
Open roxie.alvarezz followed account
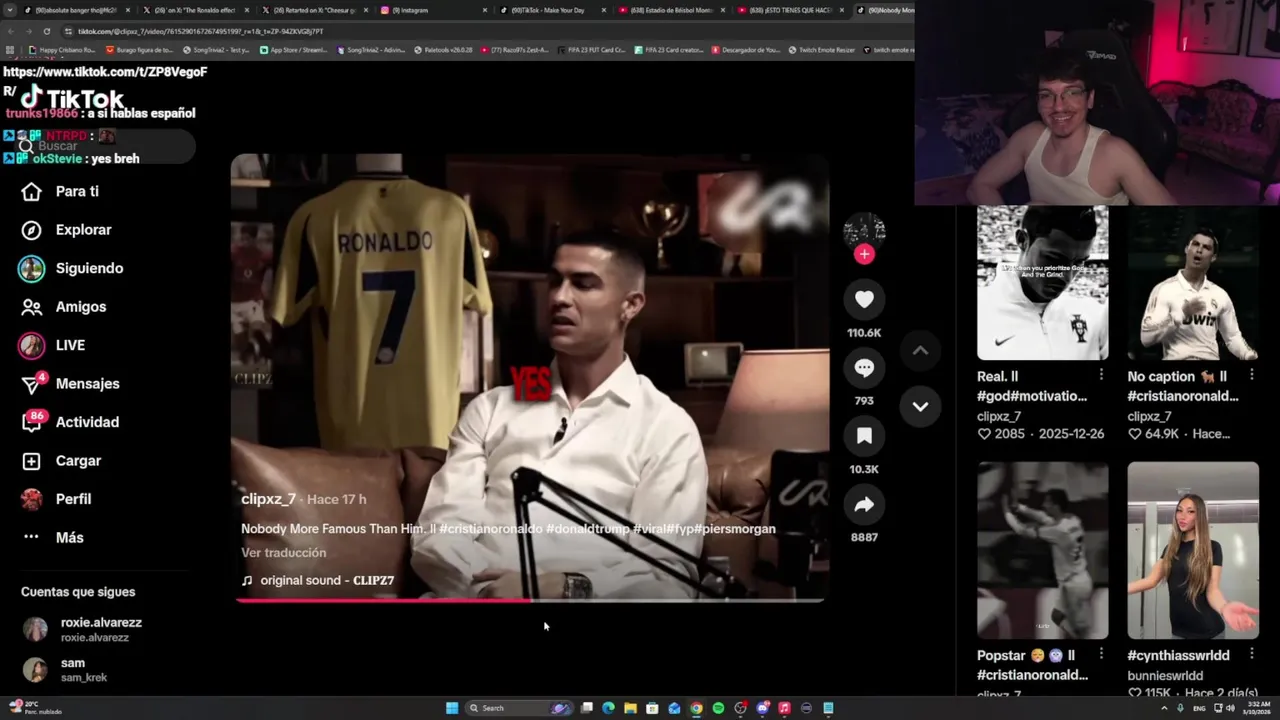[x=82, y=629]
